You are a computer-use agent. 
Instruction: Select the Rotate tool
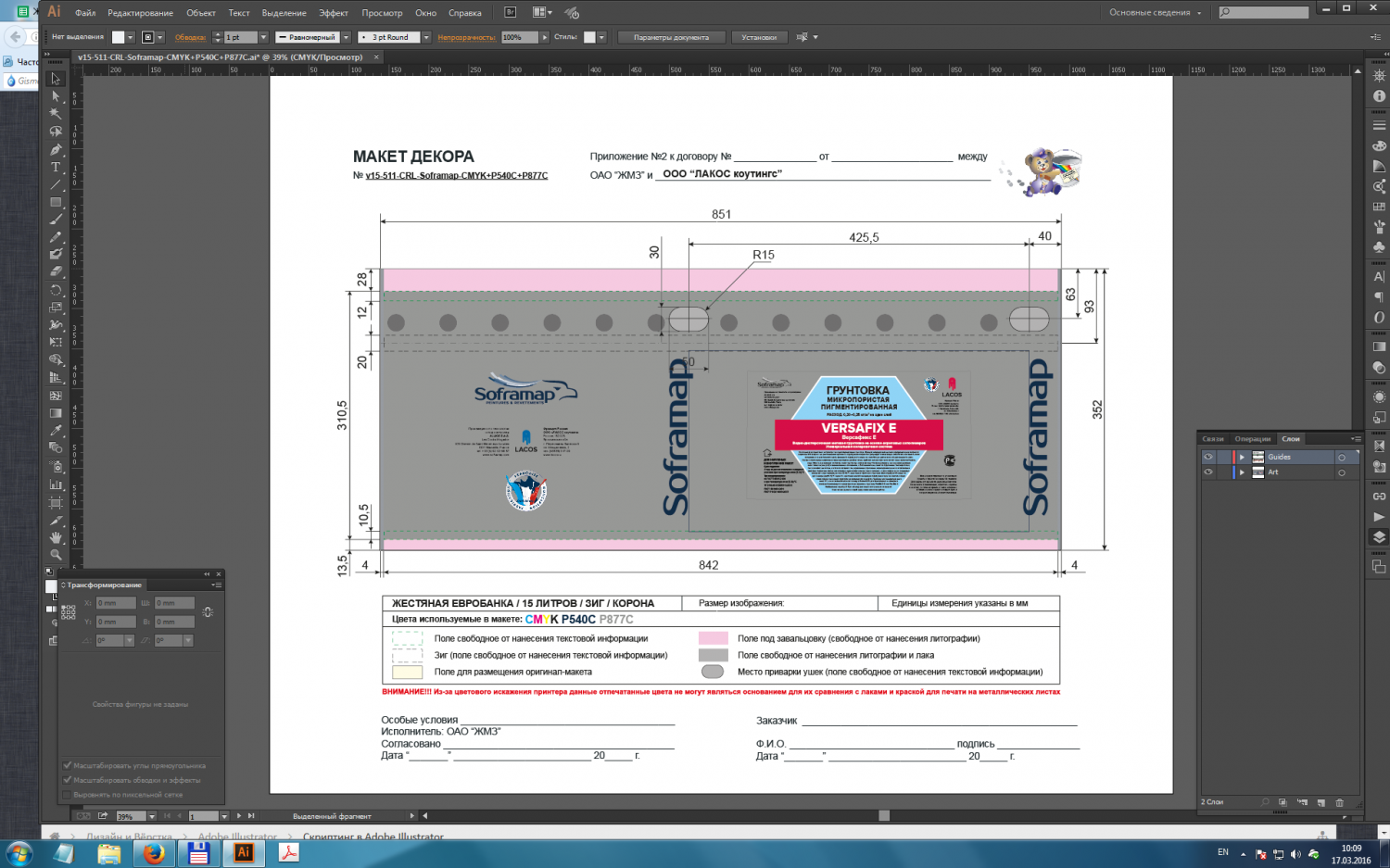point(56,290)
